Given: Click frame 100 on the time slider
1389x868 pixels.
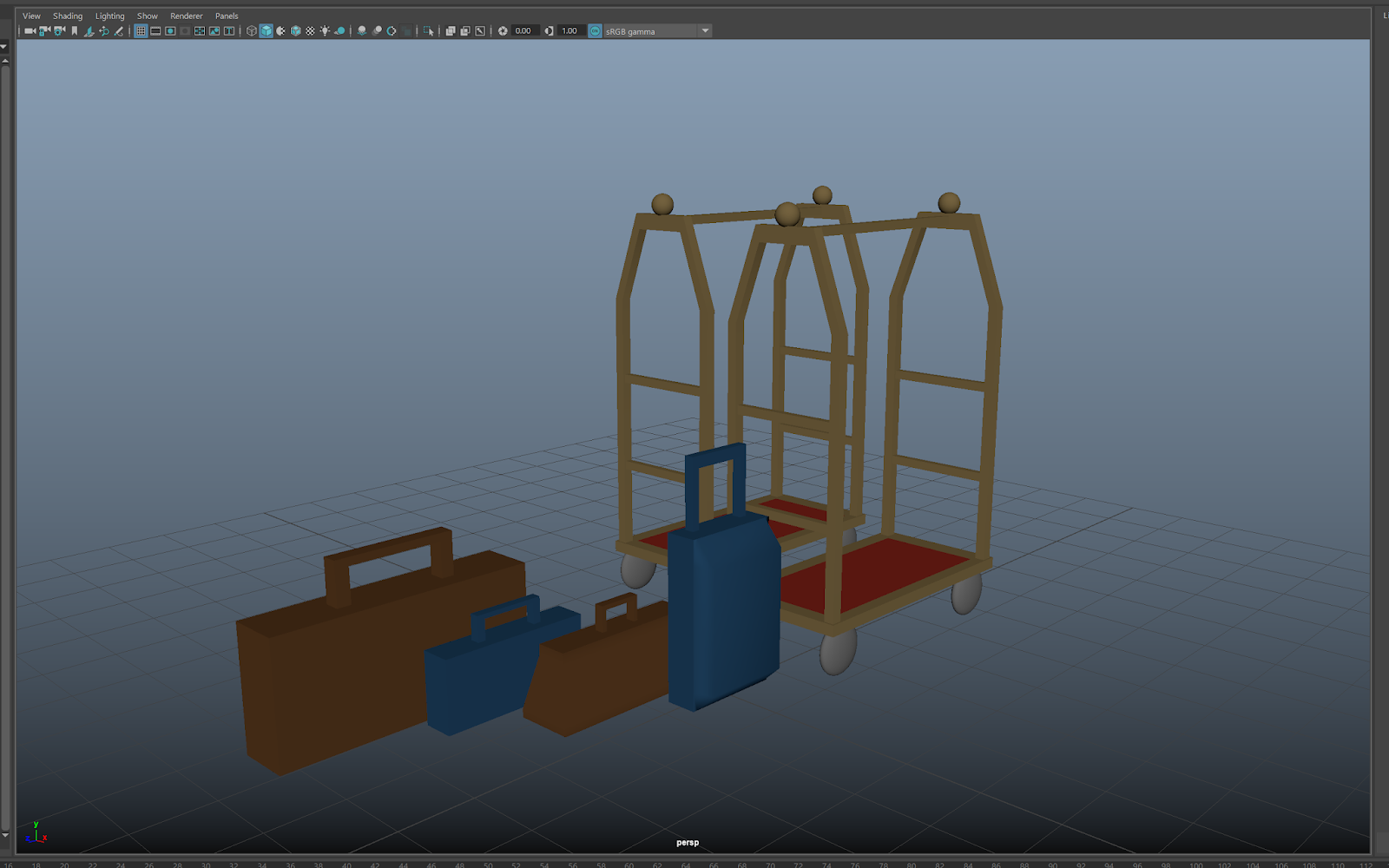Looking at the screenshot, I should tap(1195, 865).
